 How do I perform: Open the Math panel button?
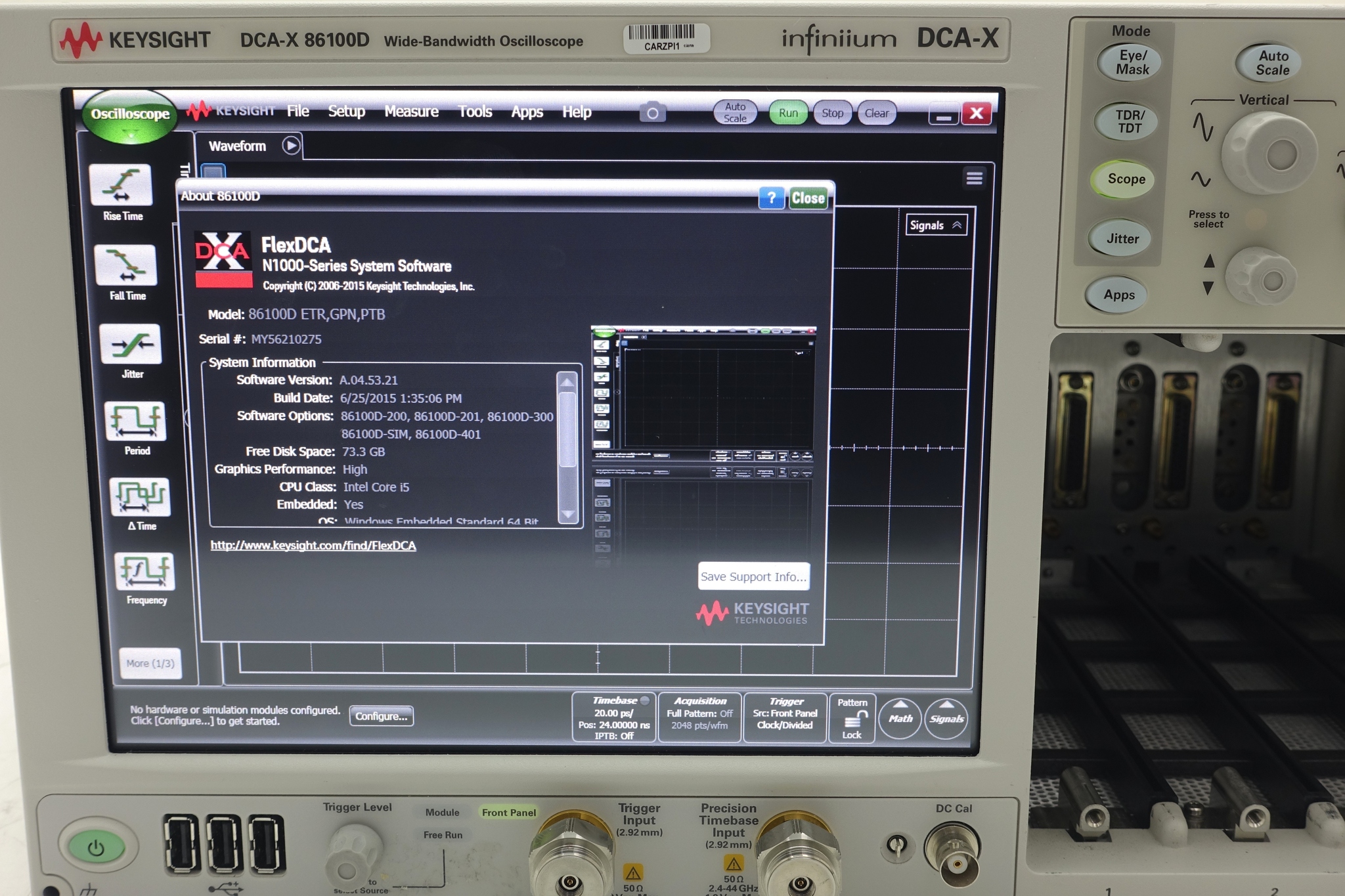(x=900, y=719)
